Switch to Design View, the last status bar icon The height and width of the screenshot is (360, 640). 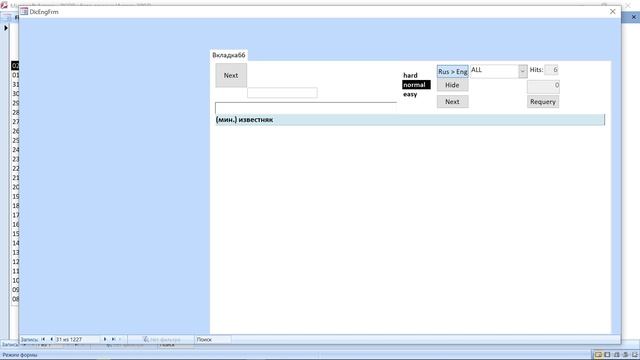coord(635,355)
